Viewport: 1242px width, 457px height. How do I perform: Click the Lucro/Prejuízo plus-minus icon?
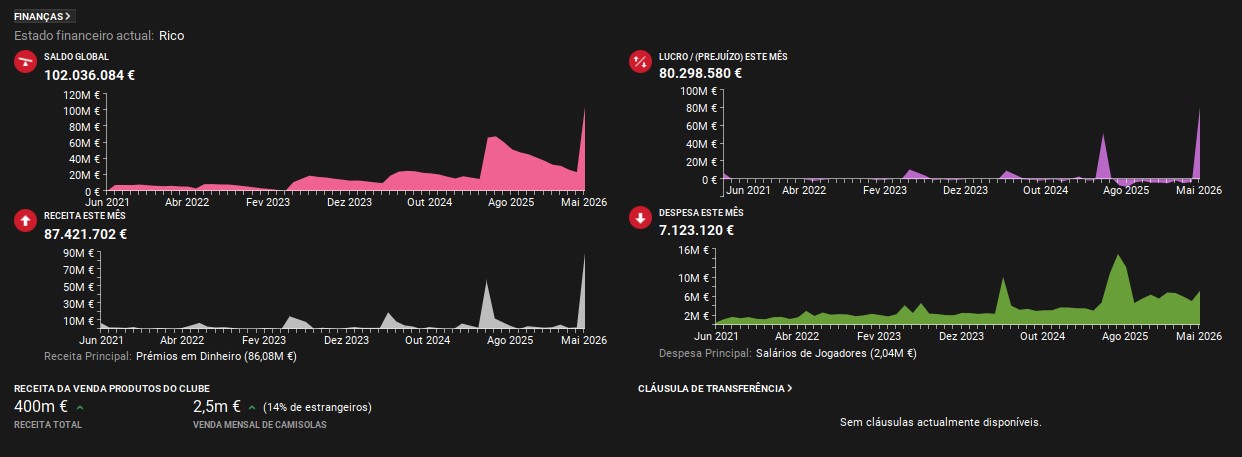click(640, 63)
